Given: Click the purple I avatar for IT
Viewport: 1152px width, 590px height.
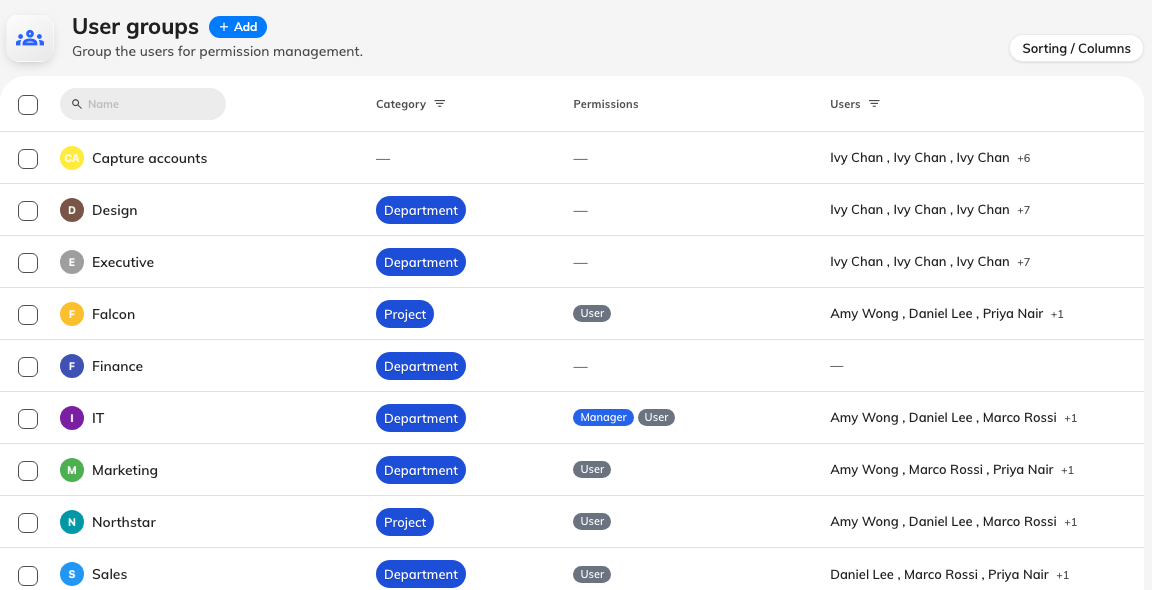Looking at the screenshot, I should 72,418.
